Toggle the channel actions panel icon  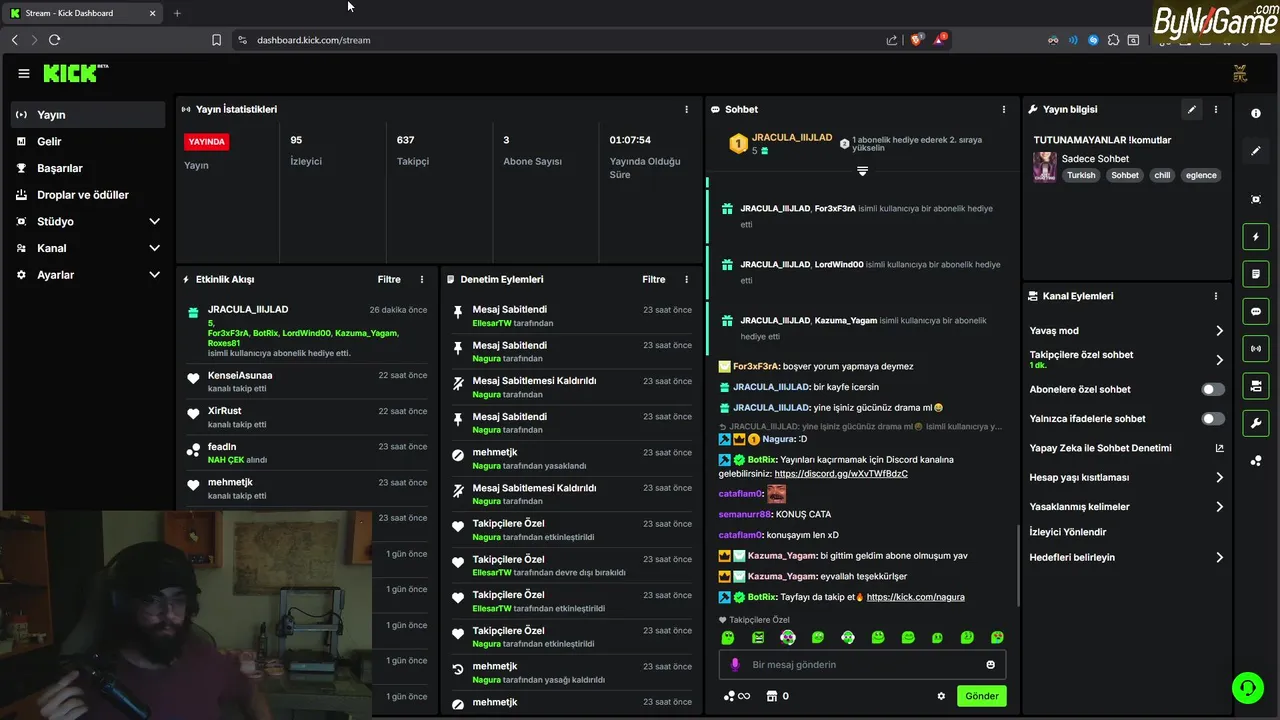click(1256, 386)
